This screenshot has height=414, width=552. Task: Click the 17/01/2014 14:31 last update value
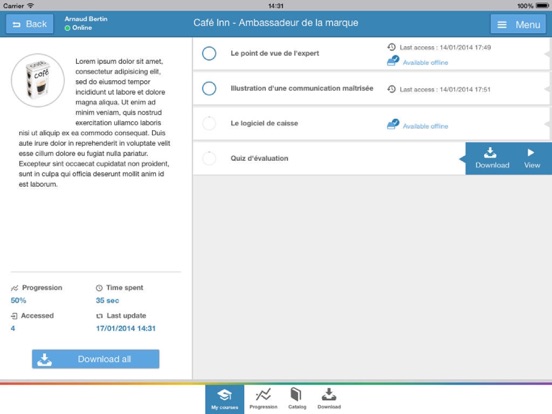click(126, 328)
